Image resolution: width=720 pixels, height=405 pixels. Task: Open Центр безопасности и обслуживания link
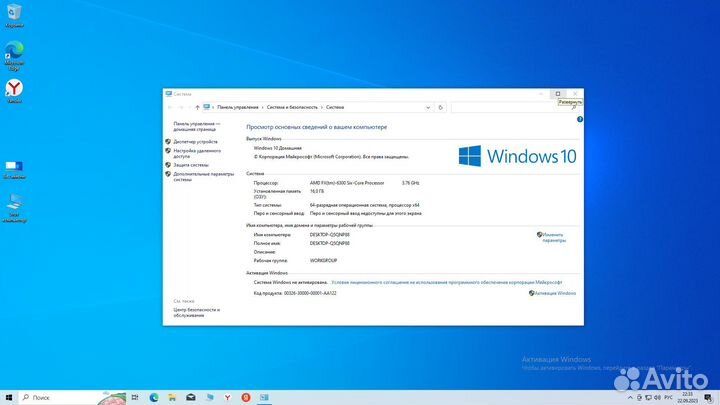[x=197, y=313]
